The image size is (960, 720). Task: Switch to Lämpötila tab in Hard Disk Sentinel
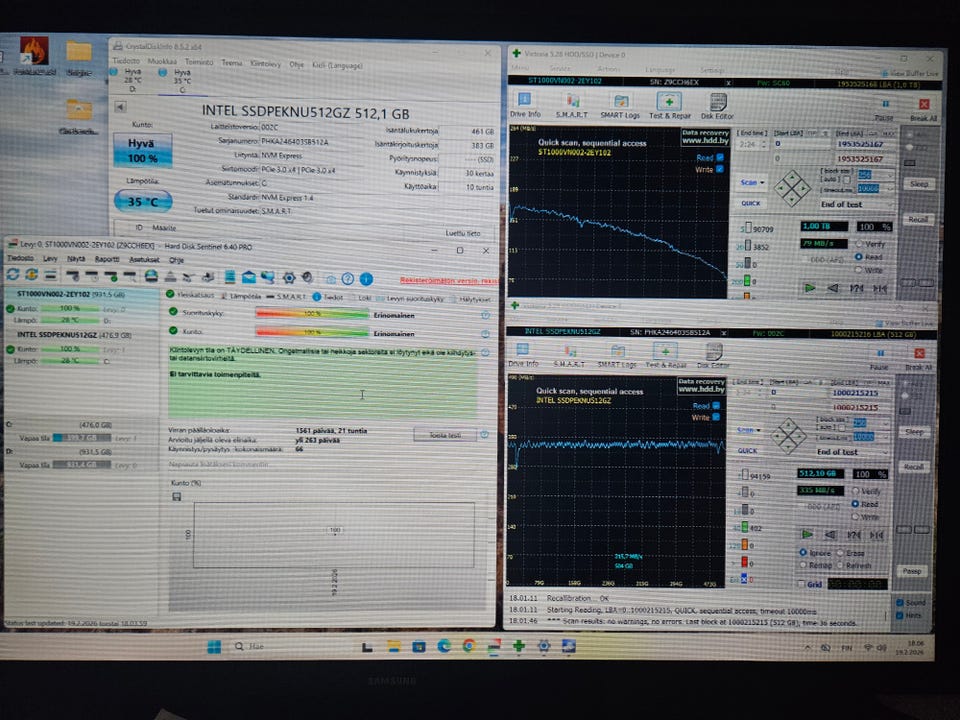[240, 296]
